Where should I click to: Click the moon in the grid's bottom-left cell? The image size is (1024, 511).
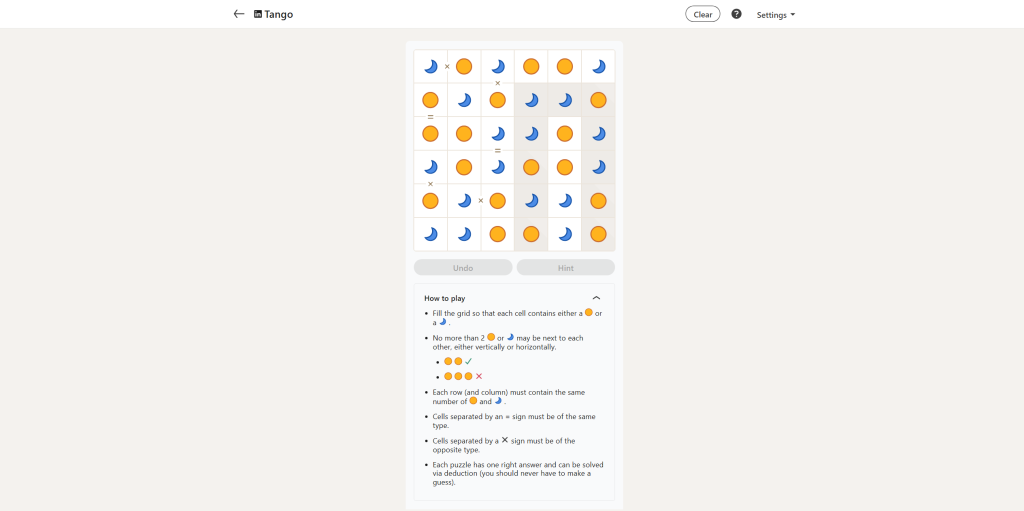pos(431,234)
